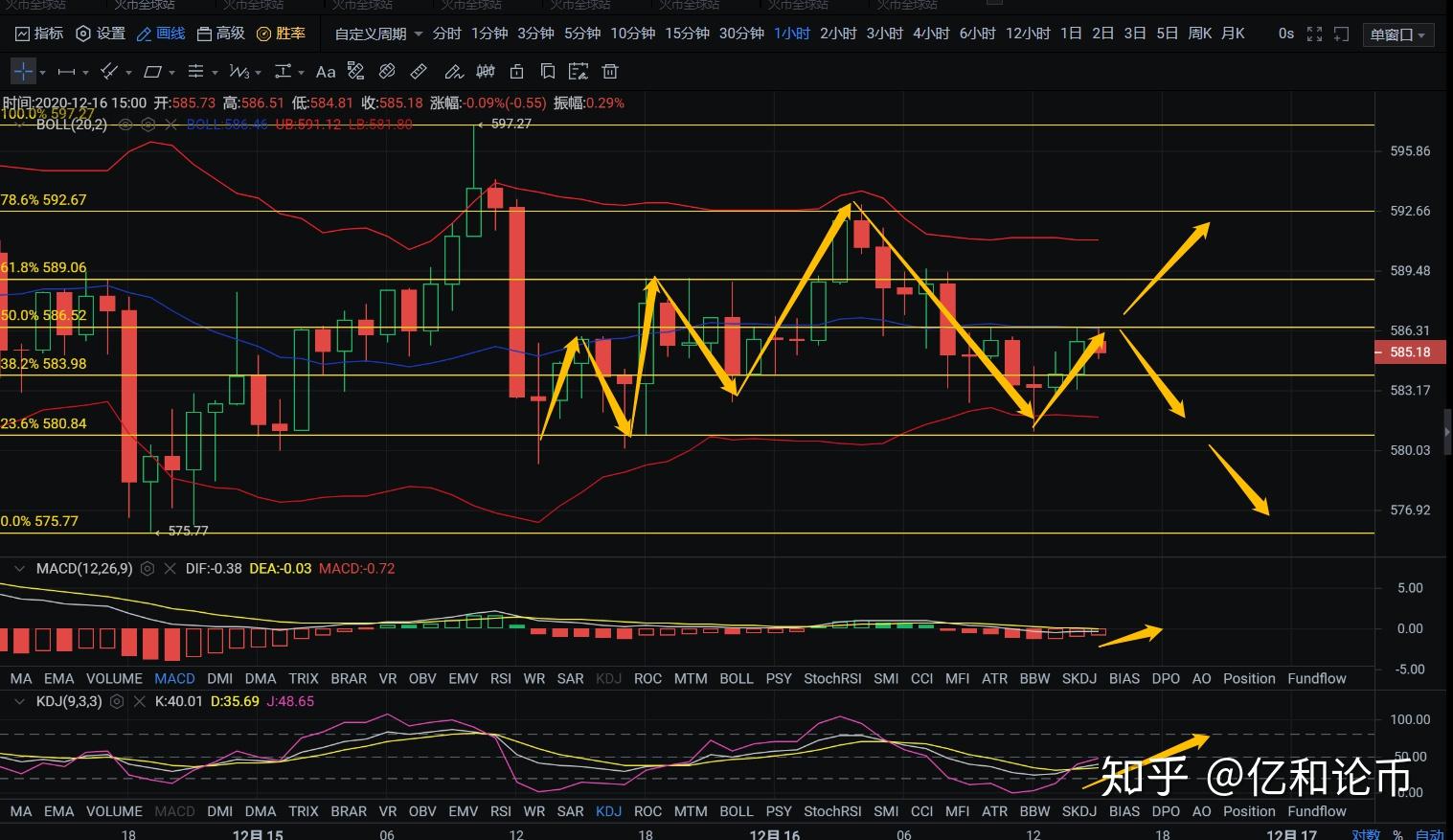
Task: Select the eraser tool icon
Action: 387,71
